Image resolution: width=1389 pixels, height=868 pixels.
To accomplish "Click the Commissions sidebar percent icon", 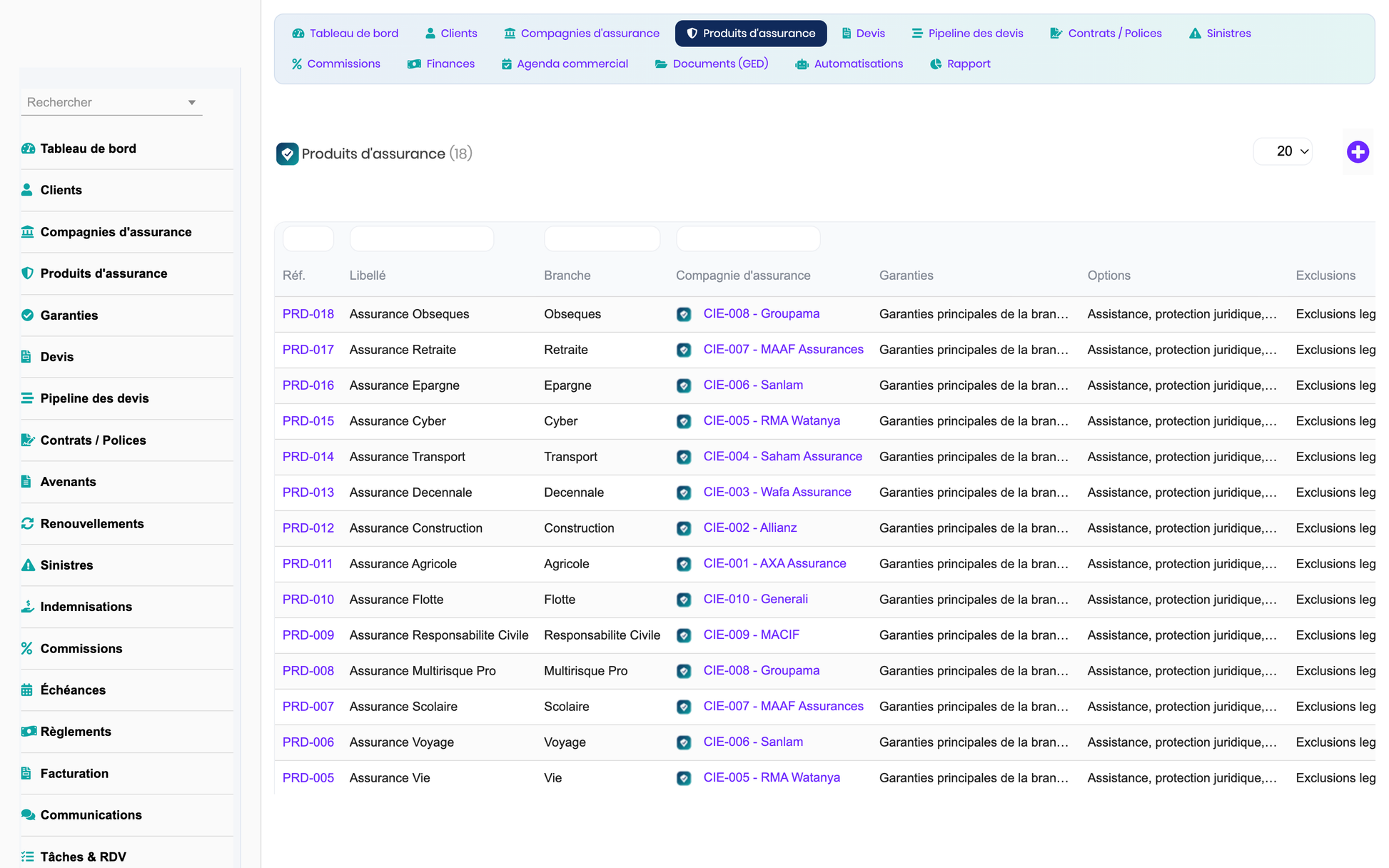I will point(27,648).
